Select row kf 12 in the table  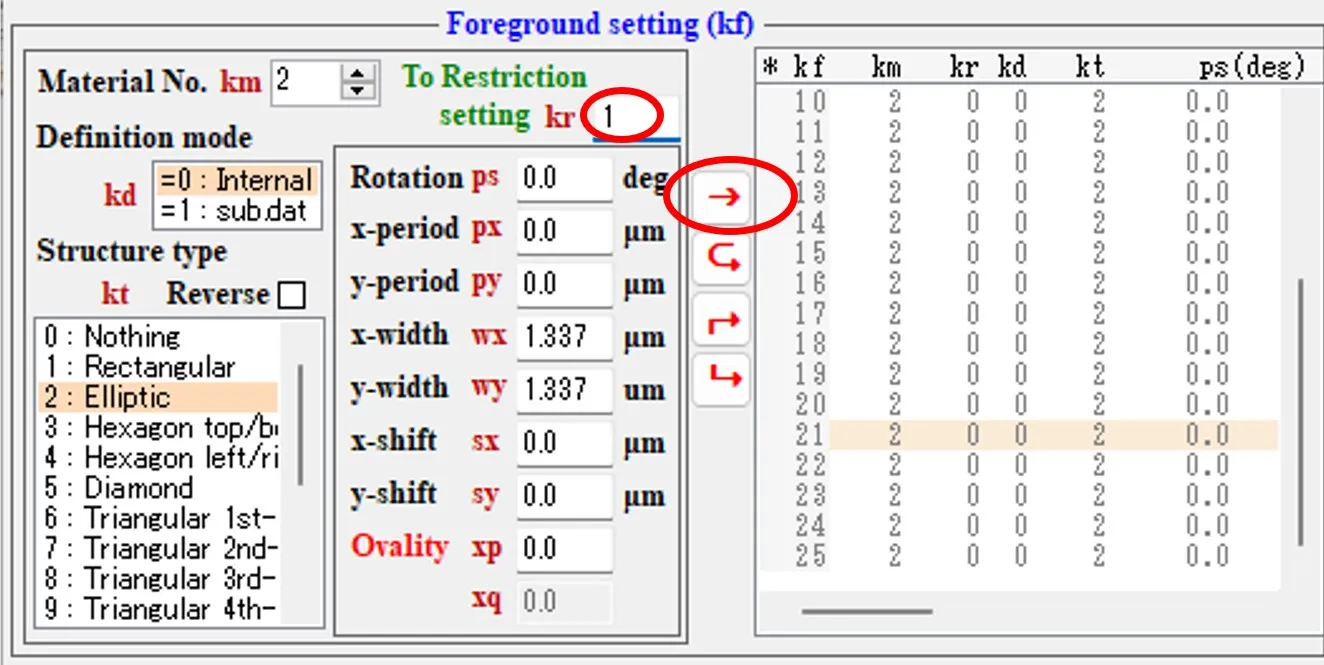[1019, 162]
